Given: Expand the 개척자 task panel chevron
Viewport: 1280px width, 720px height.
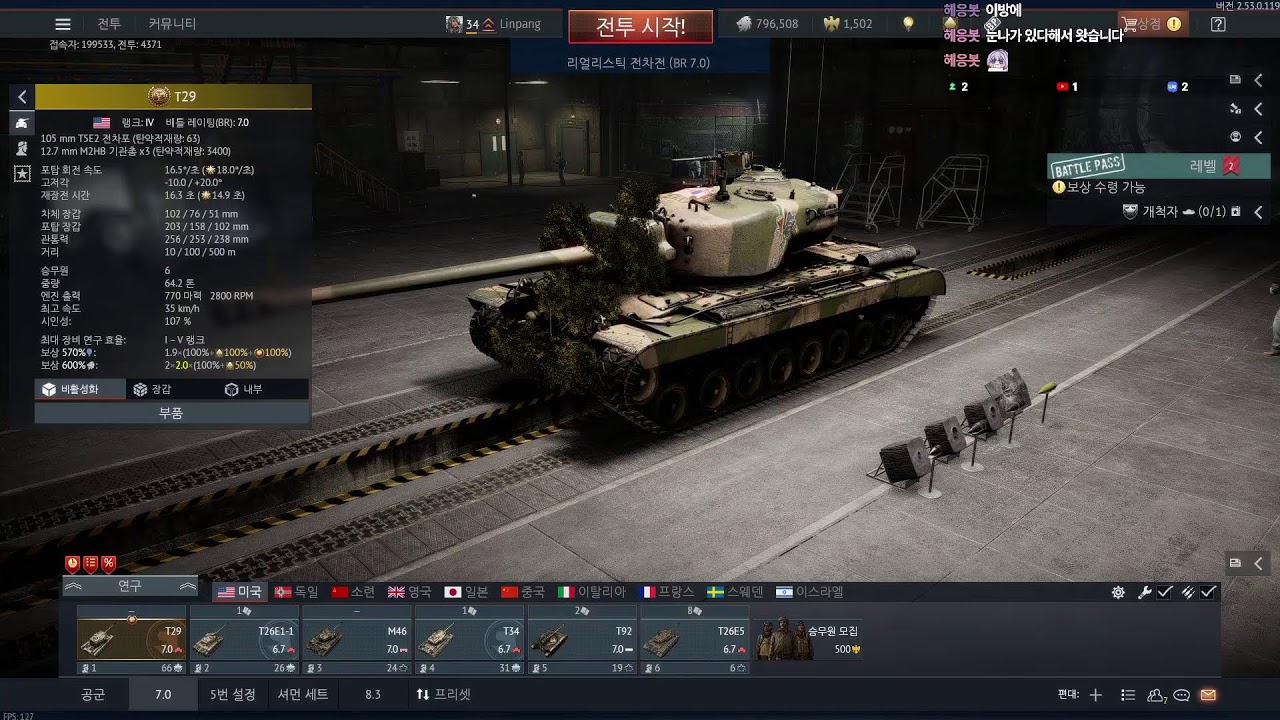Looking at the screenshot, I should 1258,212.
